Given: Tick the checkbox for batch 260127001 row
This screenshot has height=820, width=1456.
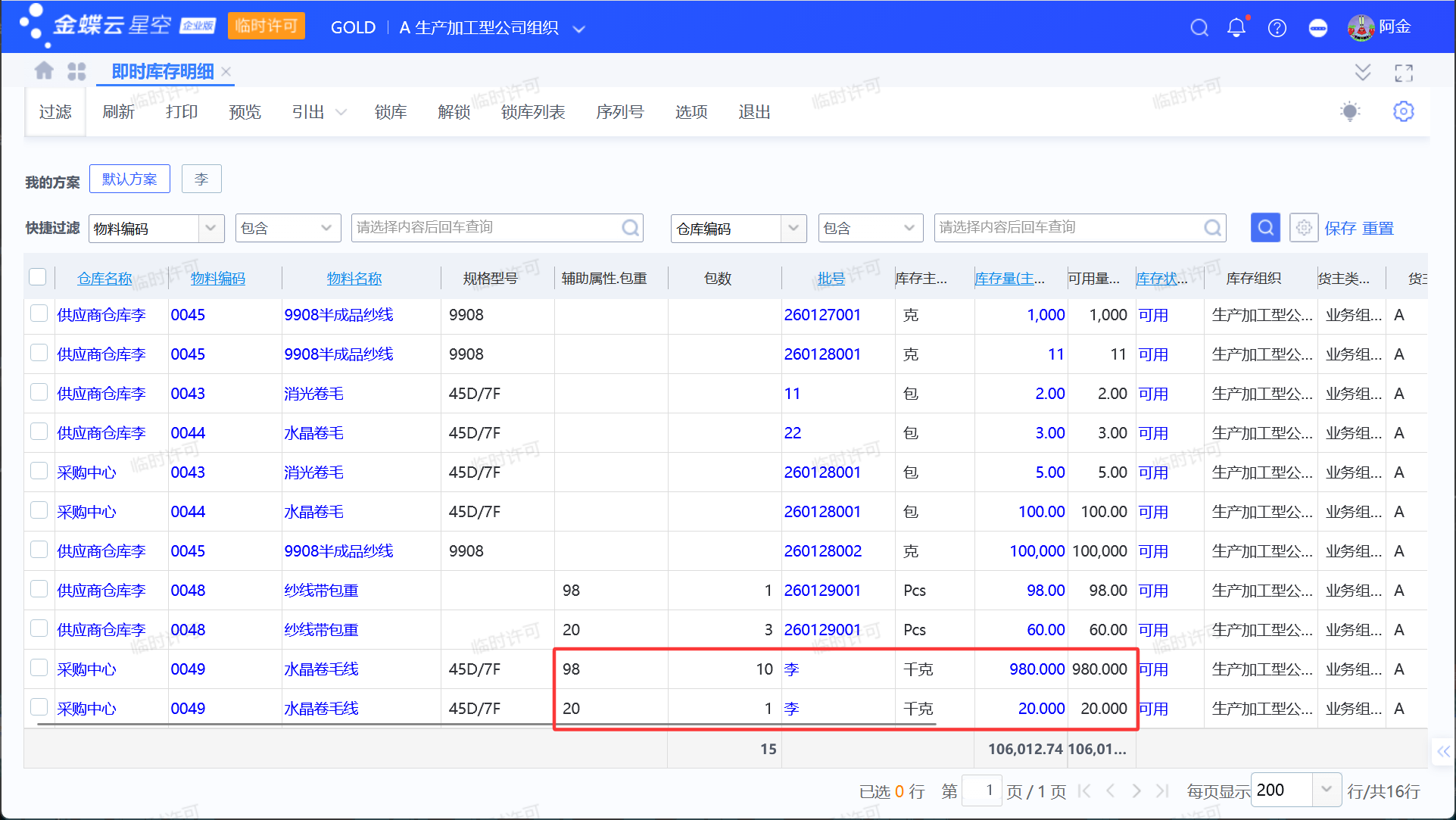Looking at the screenshot, I should pos(39,313).
